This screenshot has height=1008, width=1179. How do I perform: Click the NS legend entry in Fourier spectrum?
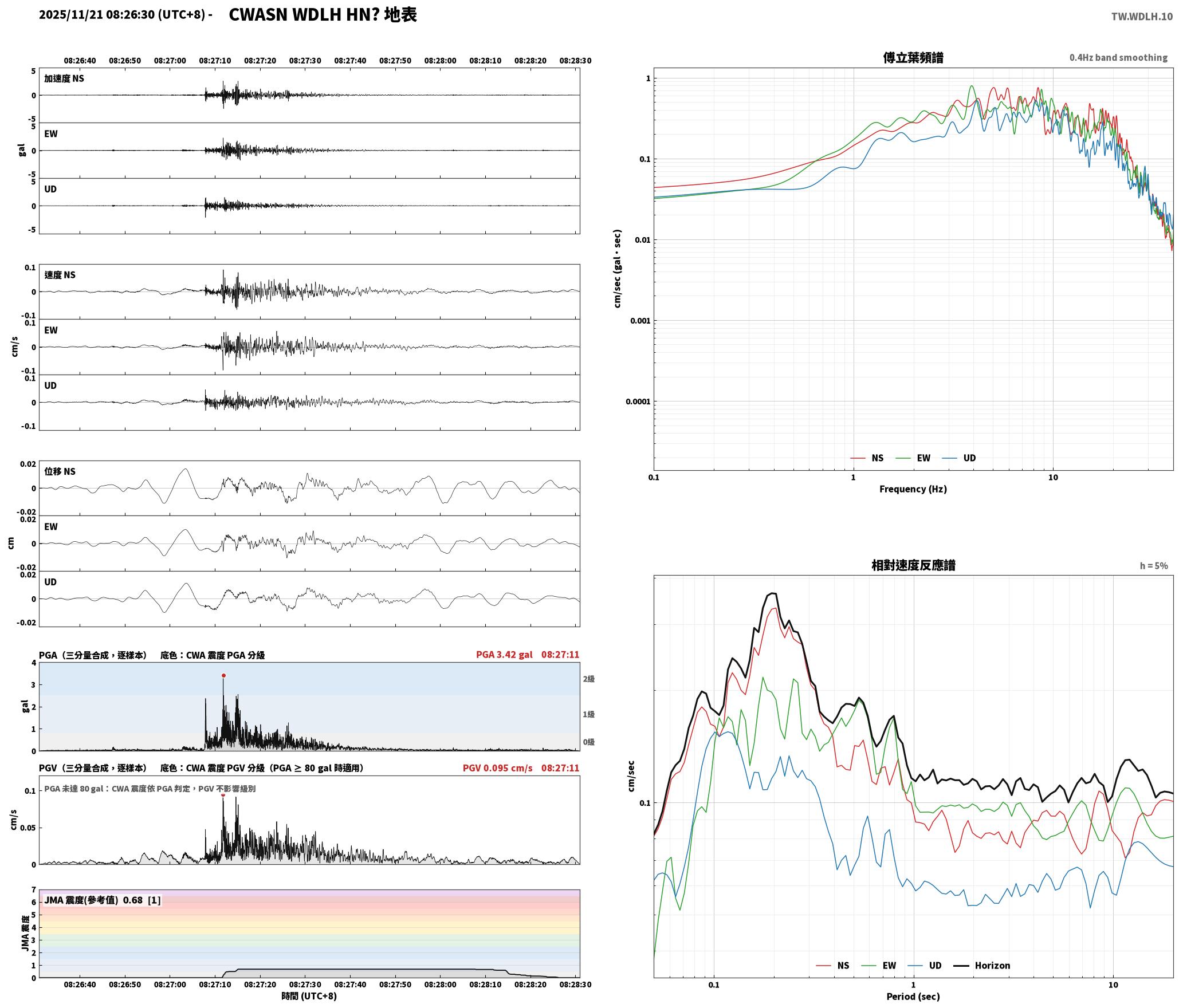pos(867,458)
